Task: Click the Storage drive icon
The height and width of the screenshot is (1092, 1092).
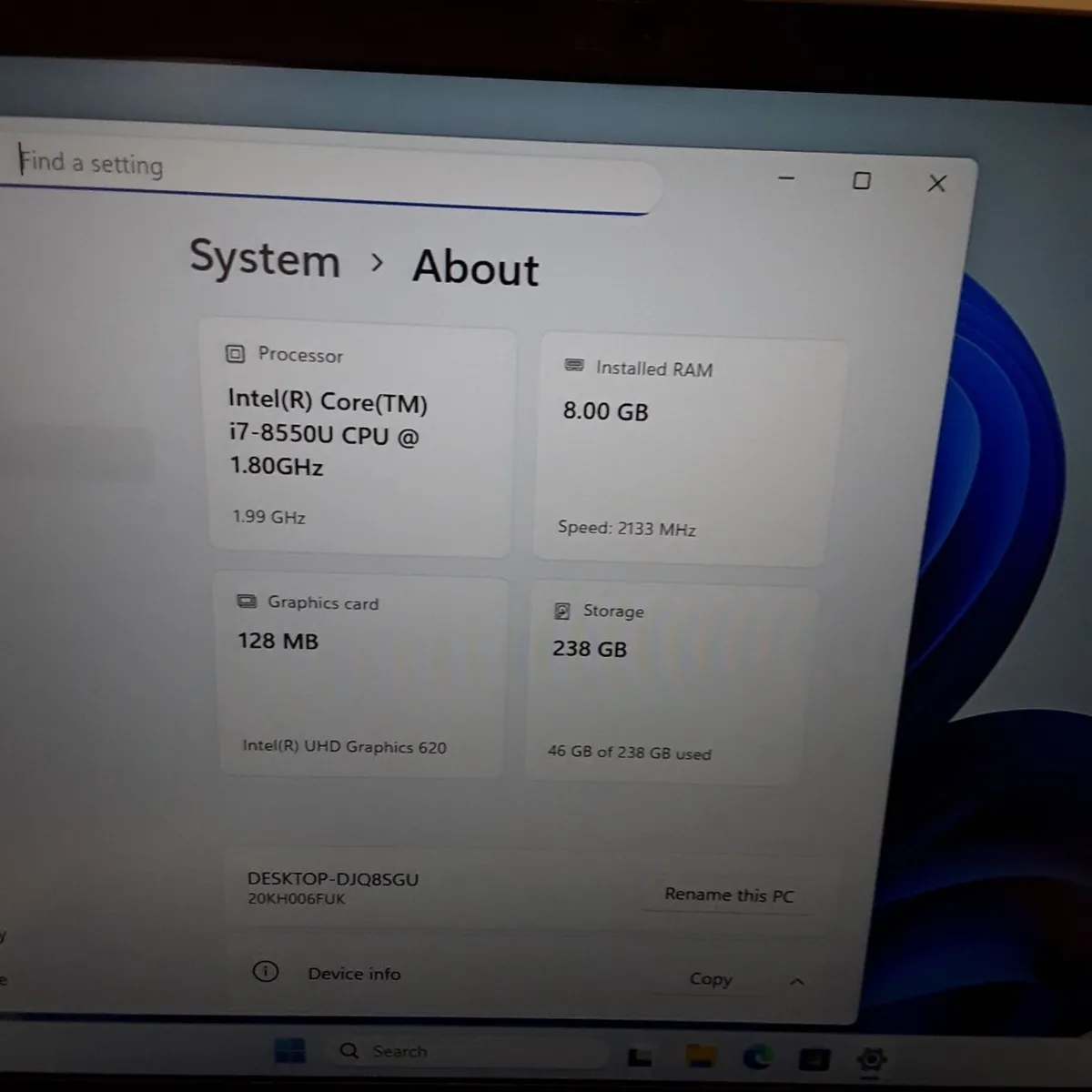Action: point(562,610)
